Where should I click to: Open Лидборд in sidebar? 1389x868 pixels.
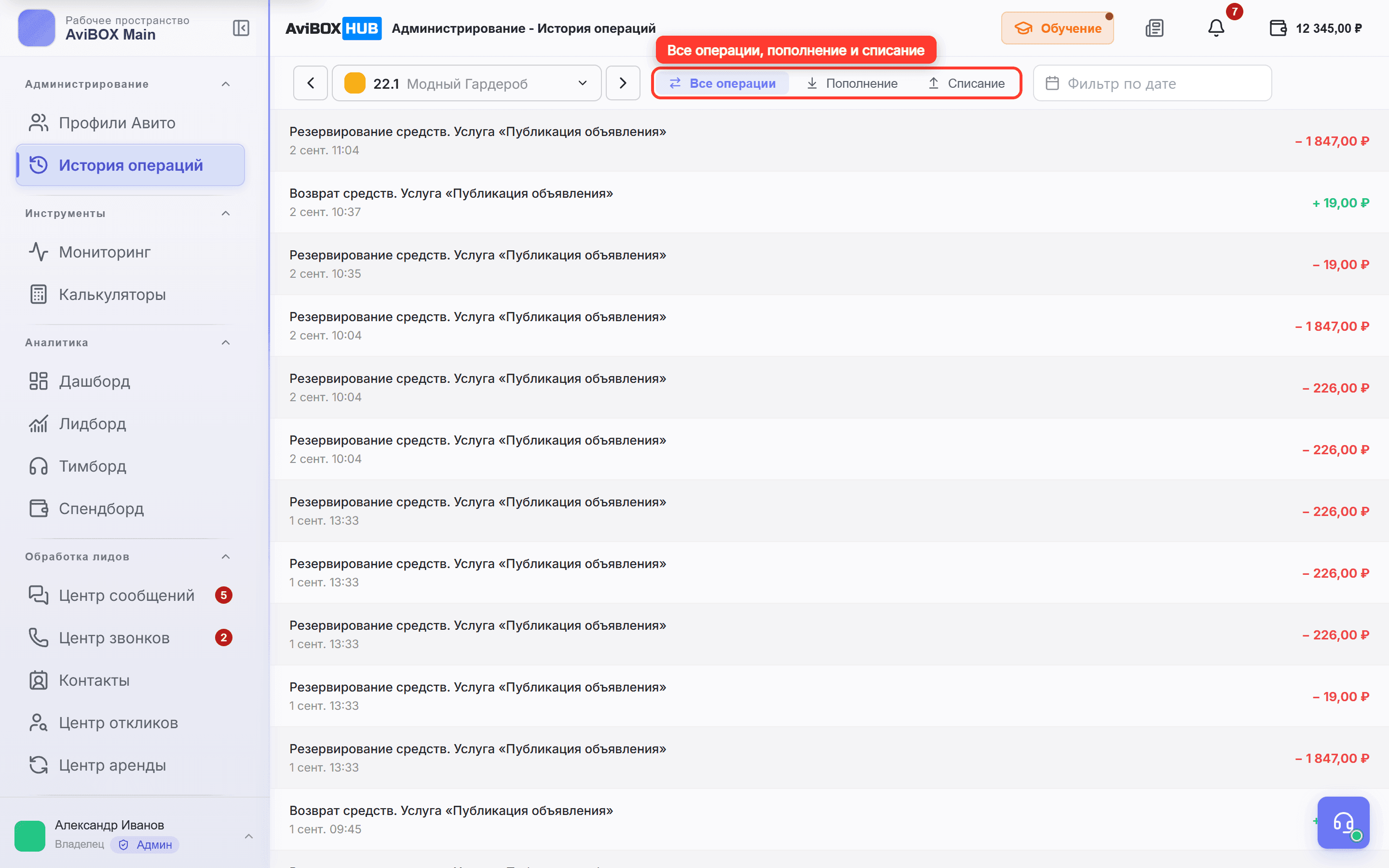click(x=130, y=424)
